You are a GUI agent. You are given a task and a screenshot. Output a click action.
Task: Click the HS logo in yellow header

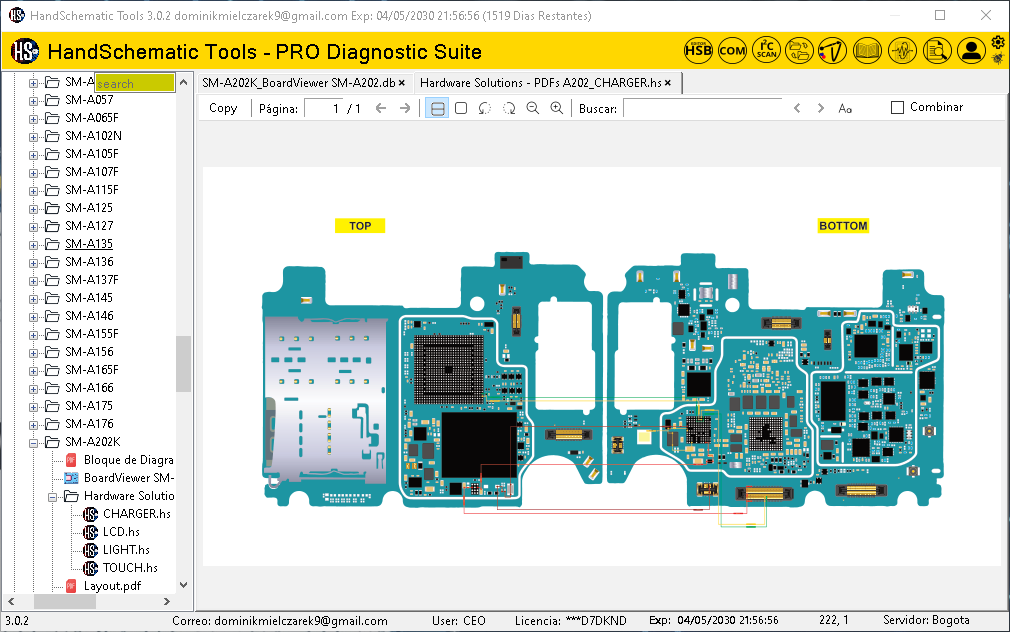(x=24, y=51)
